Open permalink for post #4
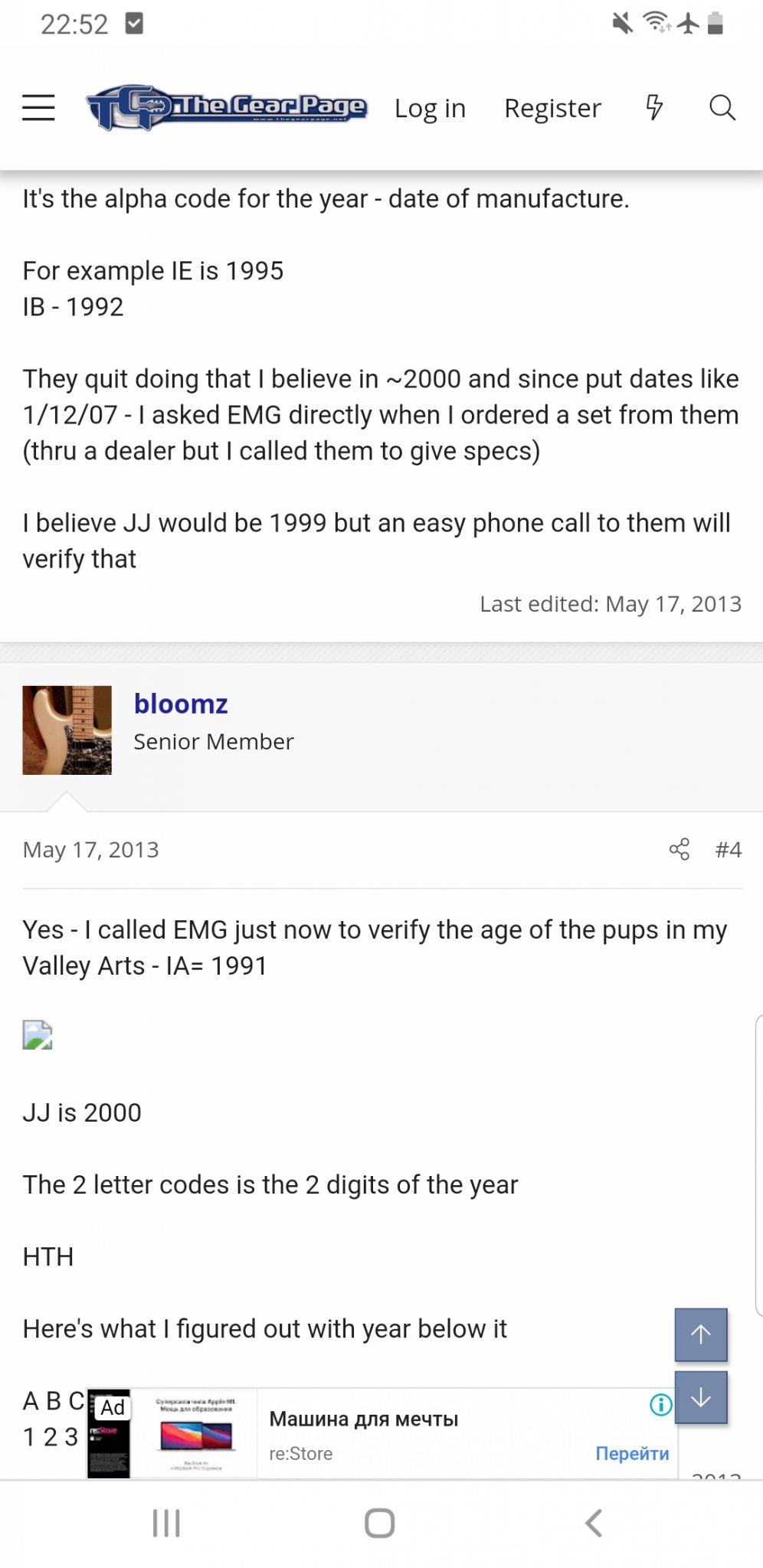The image size is (763, 1568). (x=728, y=849)
